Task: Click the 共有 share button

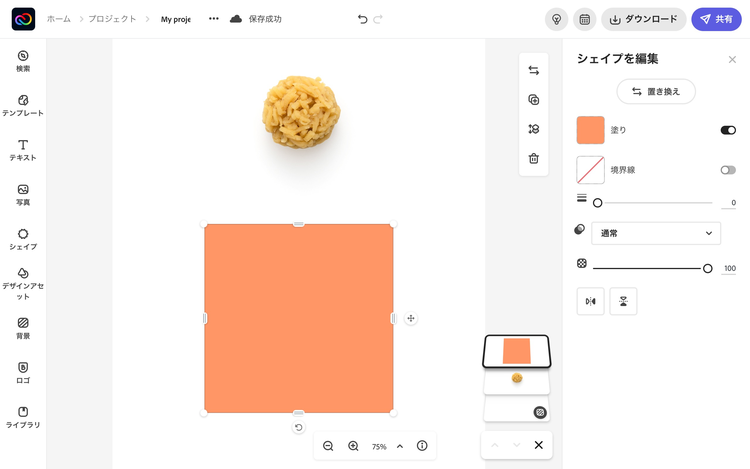Action: coord(716,19)
